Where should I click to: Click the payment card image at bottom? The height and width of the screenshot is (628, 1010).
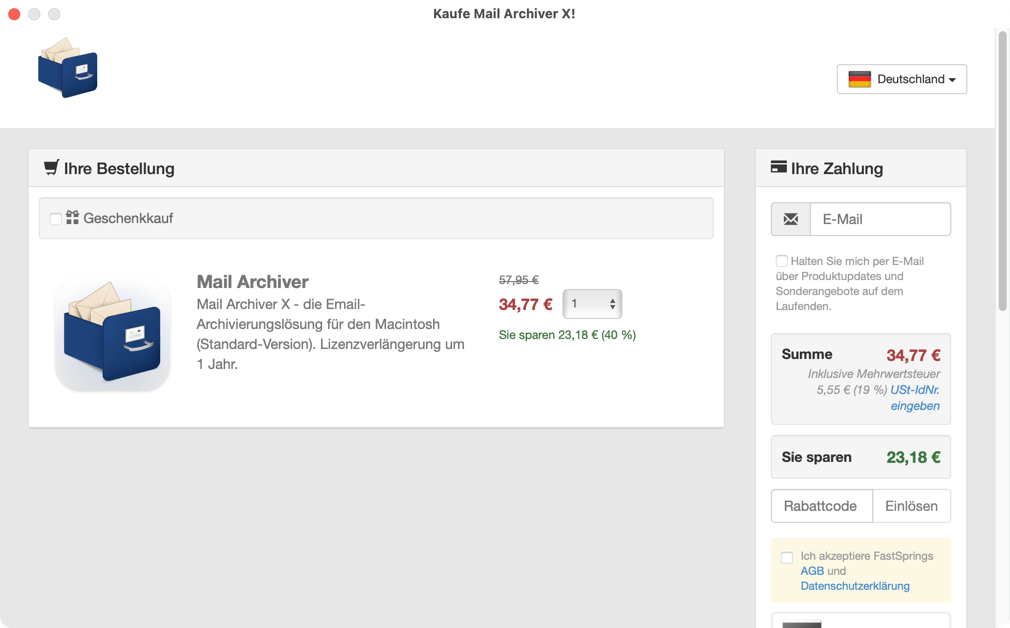click(801, 624)
